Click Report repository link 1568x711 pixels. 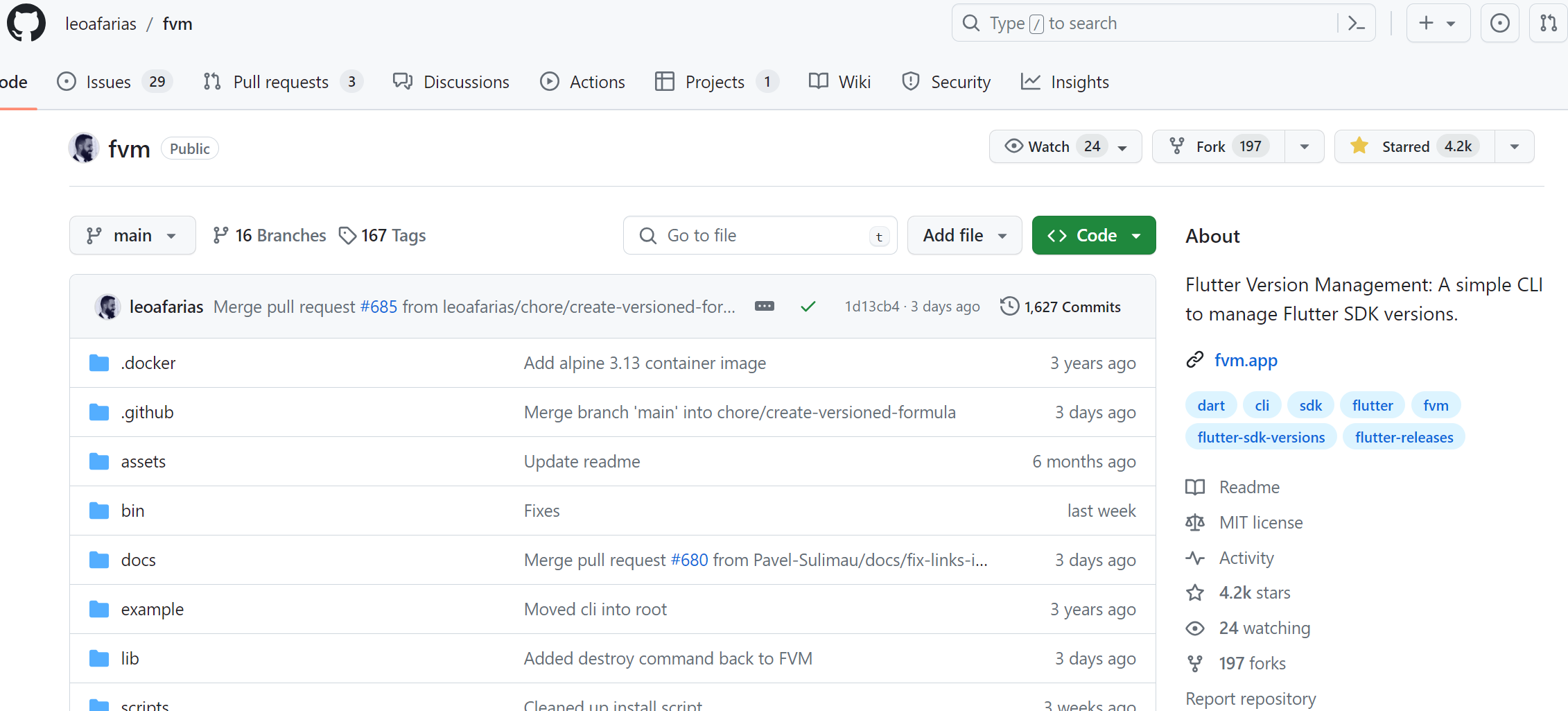pos(1251,699)
